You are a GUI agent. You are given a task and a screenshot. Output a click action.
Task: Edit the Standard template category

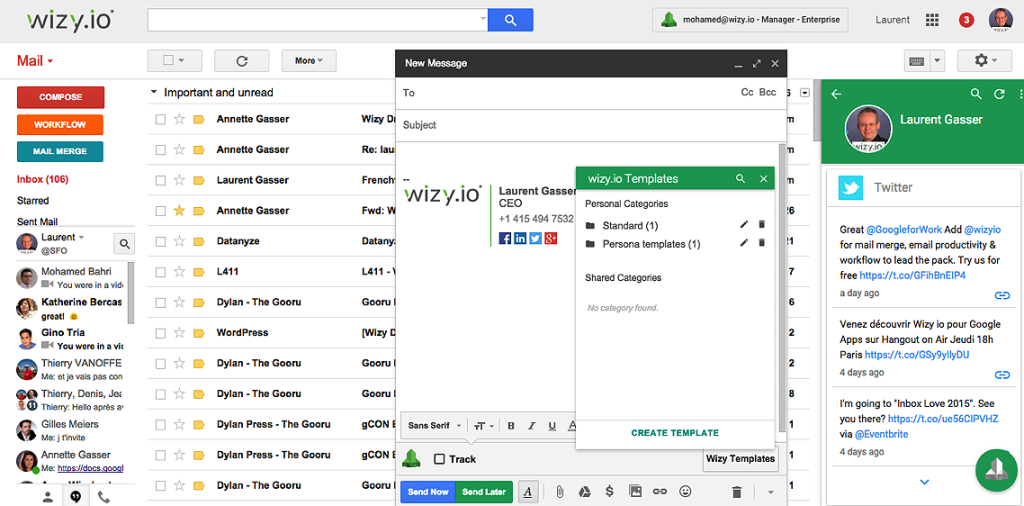743,225
